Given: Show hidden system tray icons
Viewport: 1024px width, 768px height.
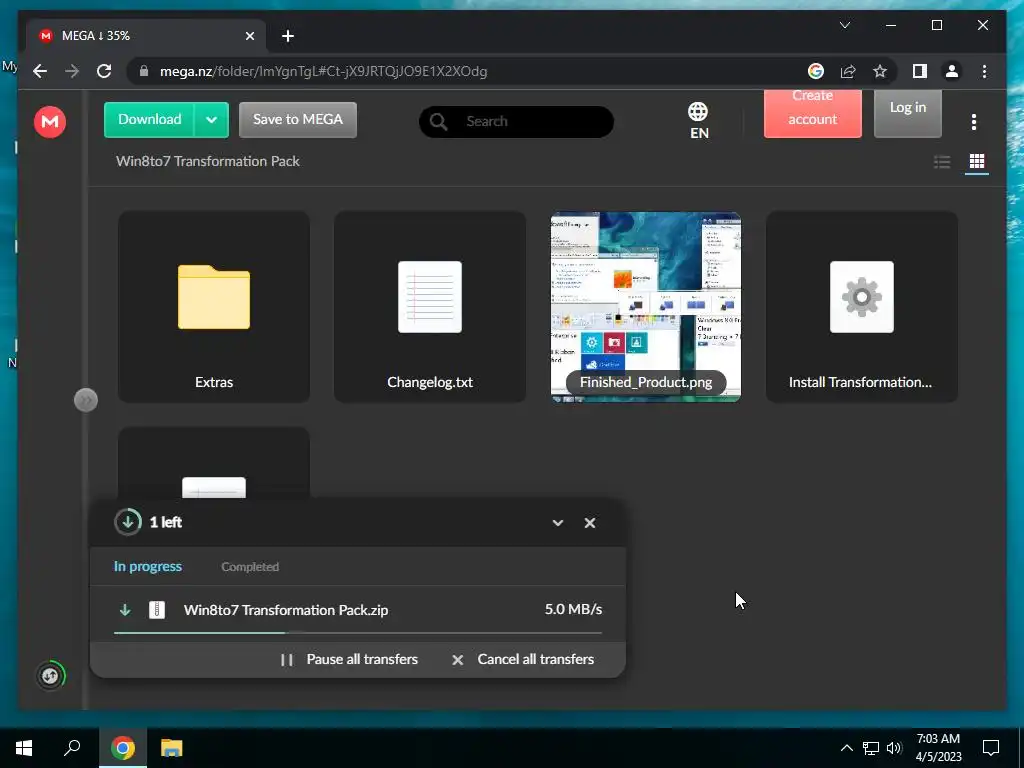Looking at the screenshot, I should 846,748.
